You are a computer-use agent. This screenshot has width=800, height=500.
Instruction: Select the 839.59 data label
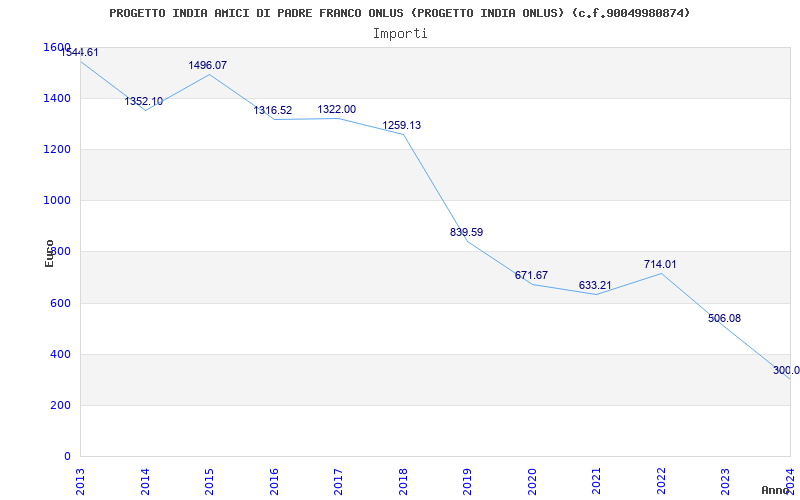tap(466, 232)
